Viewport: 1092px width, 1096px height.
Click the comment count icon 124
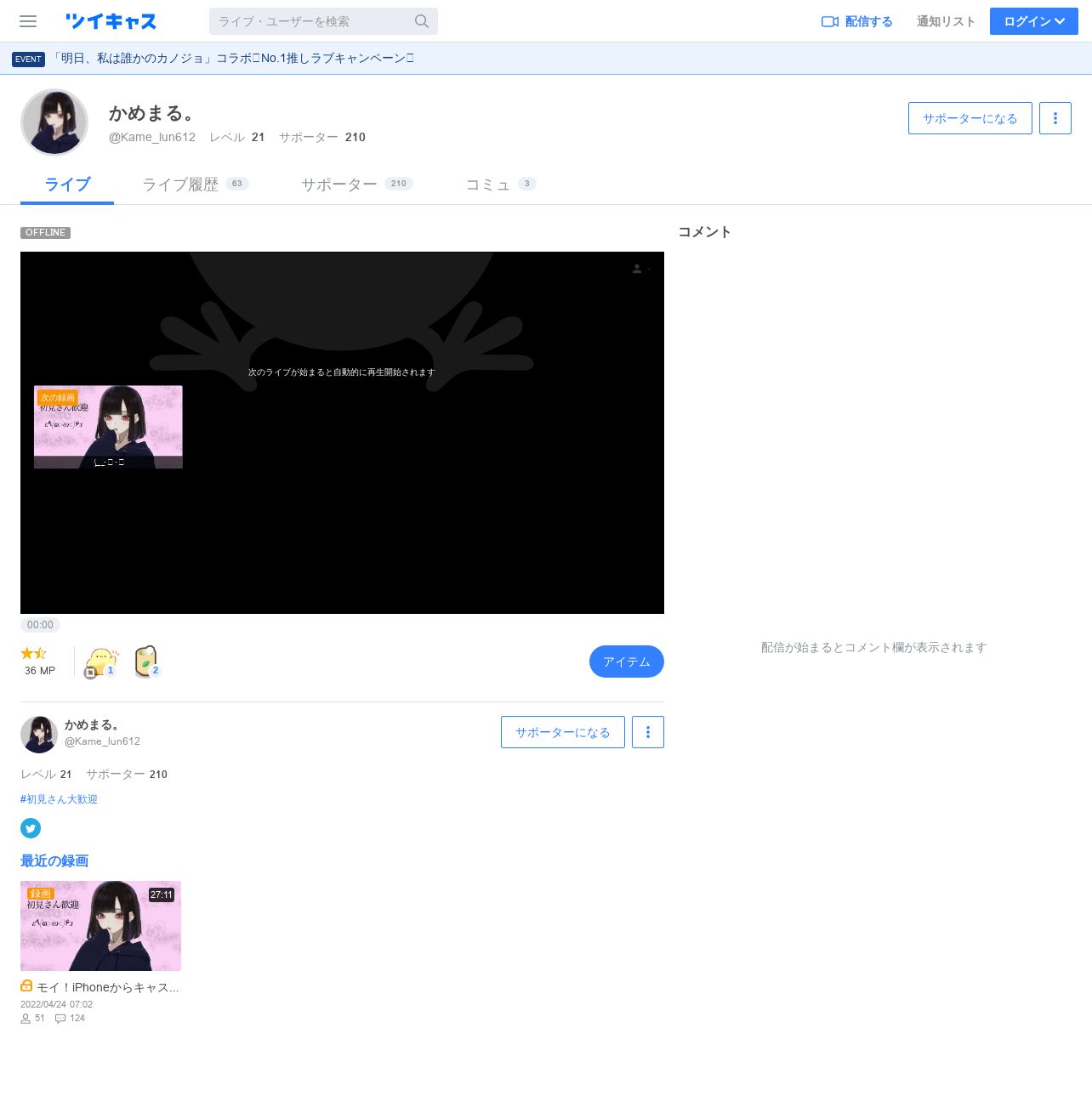pyautogui.click(x=60, y=1019)
